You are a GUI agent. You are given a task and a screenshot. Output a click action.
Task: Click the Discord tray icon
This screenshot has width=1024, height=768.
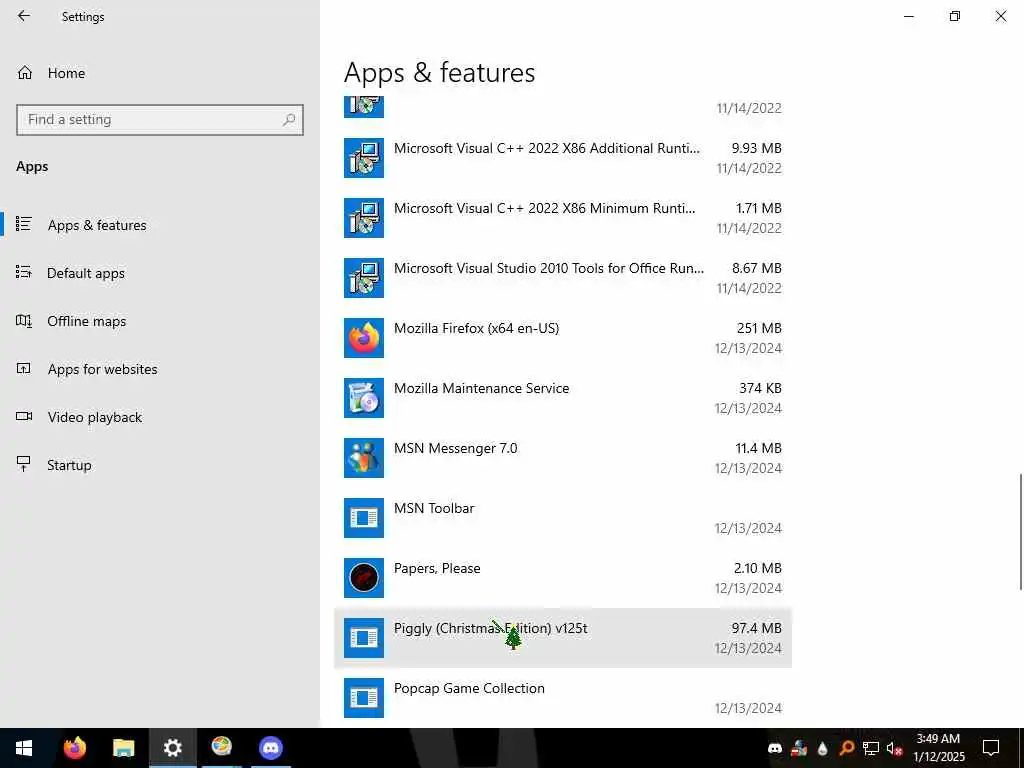tap(775, 748)
